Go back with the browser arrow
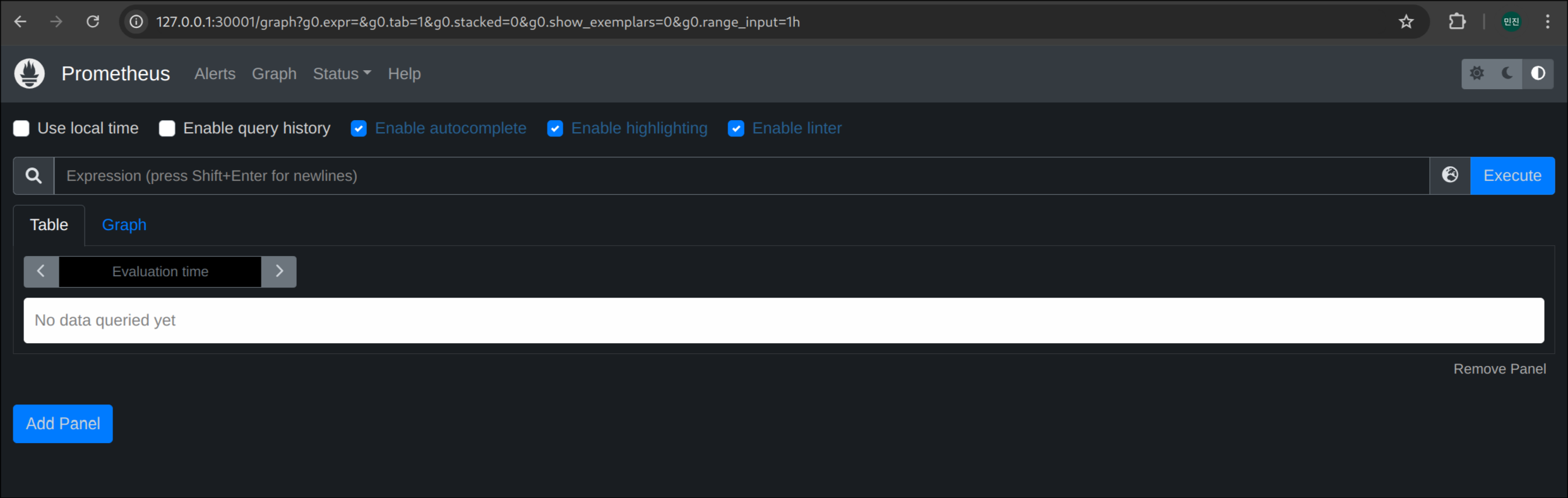Viewport: 1568px width, 498px height. 20,22
